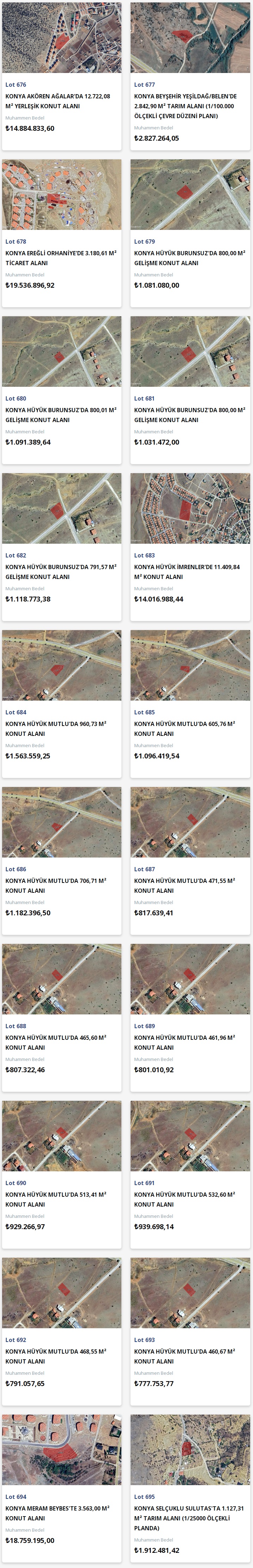The height and width of the screenshot is (1568, 253).
Task: Open Konya Ereğli Orhaniye Ticaret Alanı title
Action: point(61,258)
